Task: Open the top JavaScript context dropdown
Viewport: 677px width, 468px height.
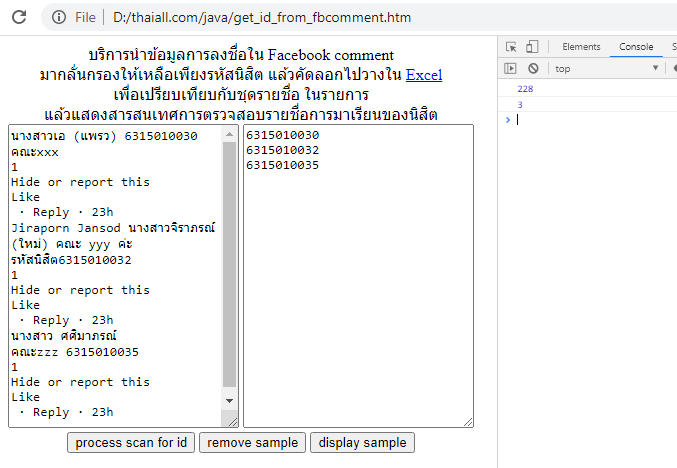Action: point(605,69)
